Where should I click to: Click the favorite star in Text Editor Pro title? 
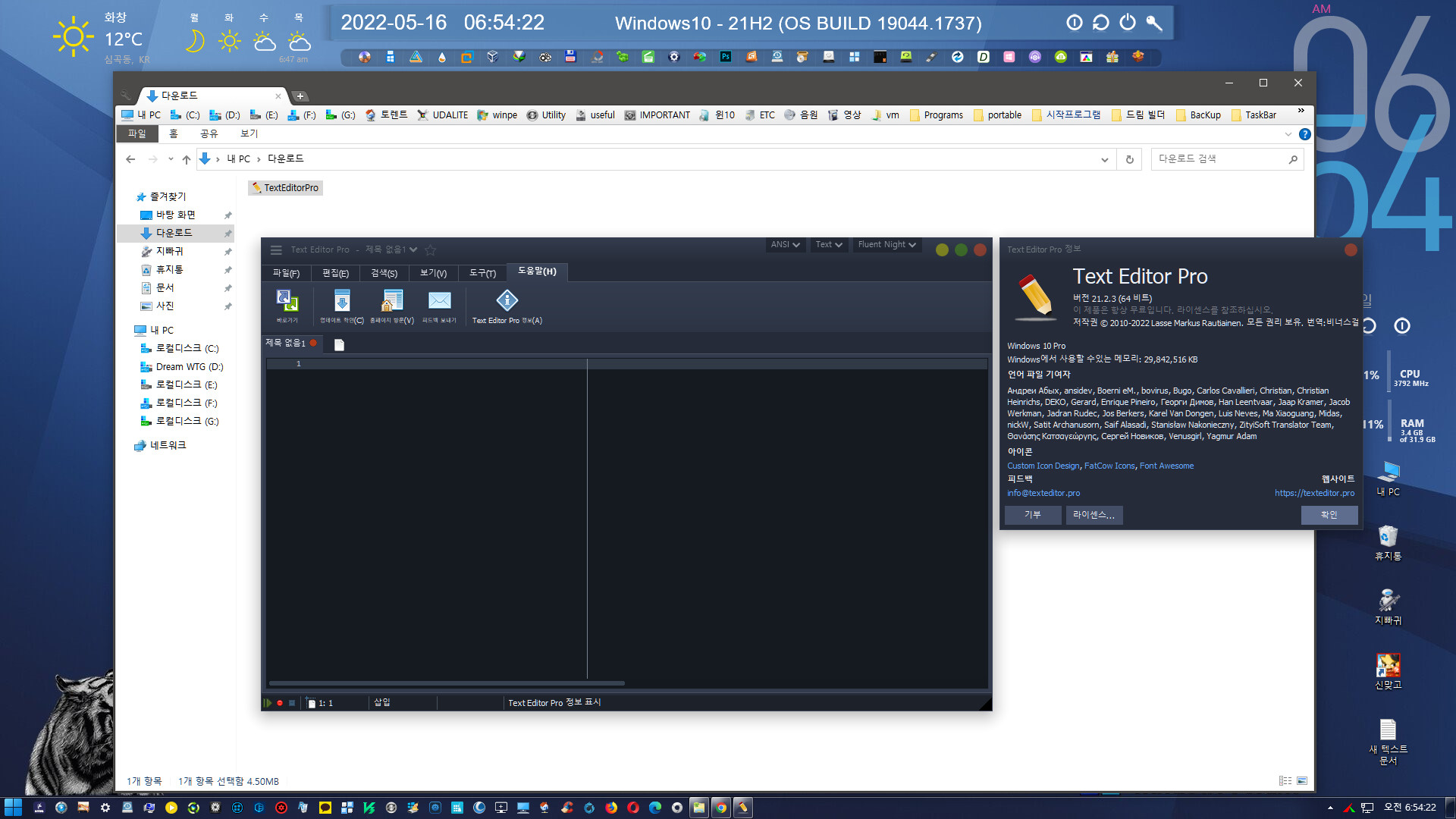tap(431, 249)
